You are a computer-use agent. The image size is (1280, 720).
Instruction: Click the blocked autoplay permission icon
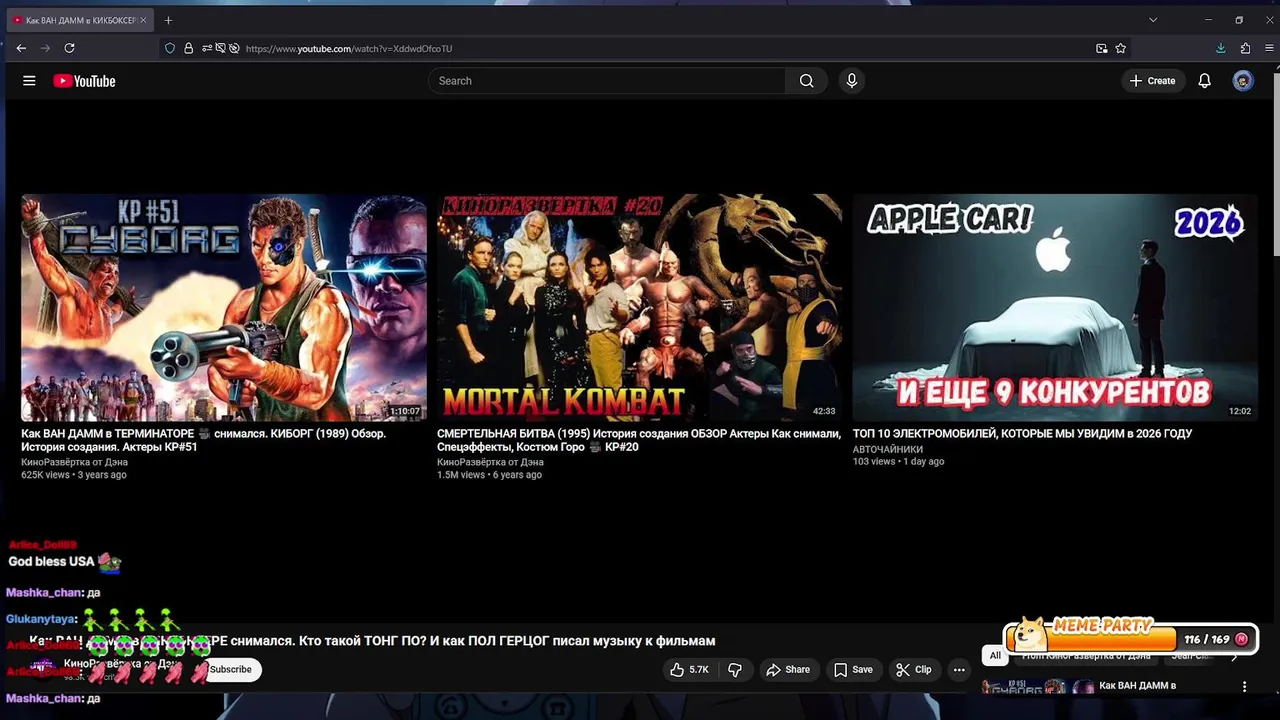[x=234, y=48]
